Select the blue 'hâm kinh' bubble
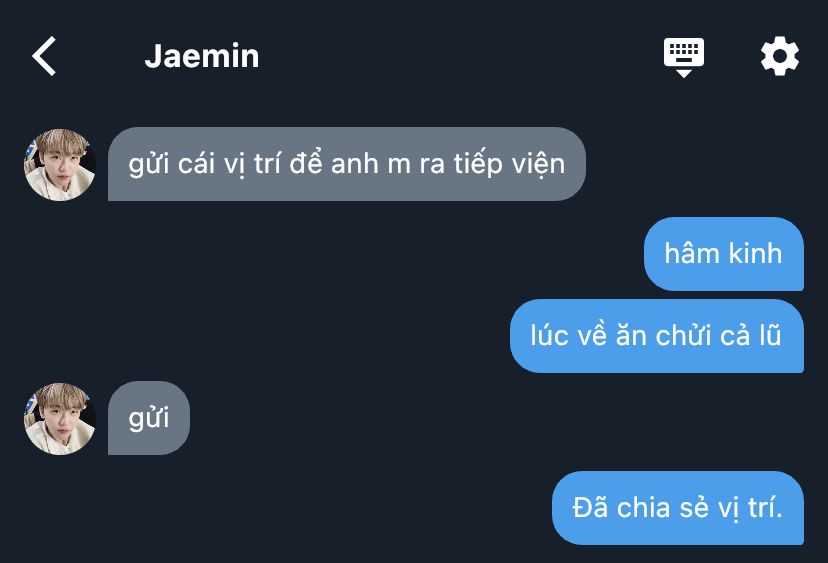828x563 pixels. tap(723, 254)
